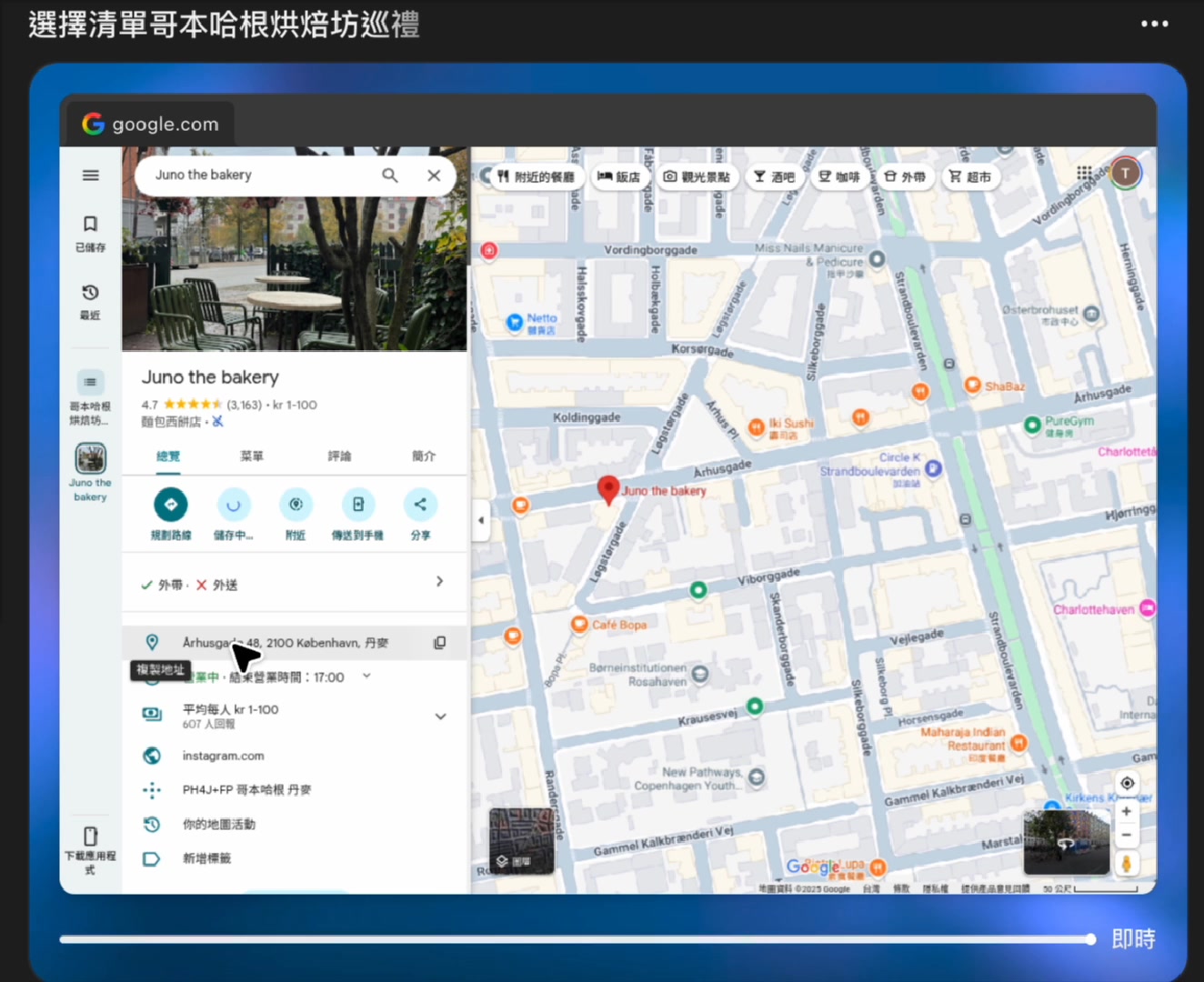Copy the address with the copy icon

point(439,643)
